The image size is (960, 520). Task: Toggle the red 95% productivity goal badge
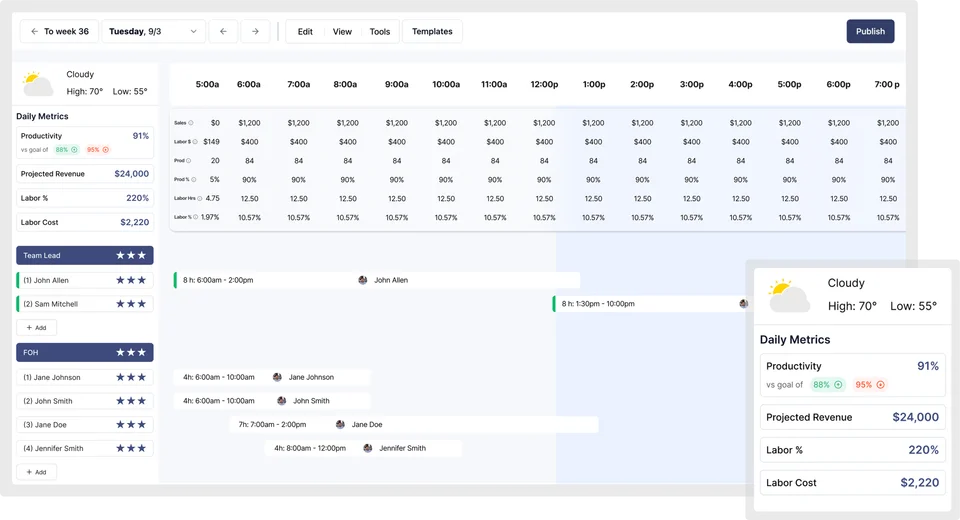click(98, 149)
